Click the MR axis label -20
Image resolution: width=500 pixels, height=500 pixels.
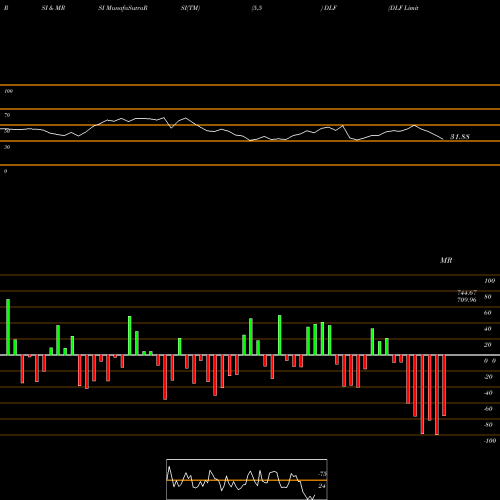coord(488,377)
